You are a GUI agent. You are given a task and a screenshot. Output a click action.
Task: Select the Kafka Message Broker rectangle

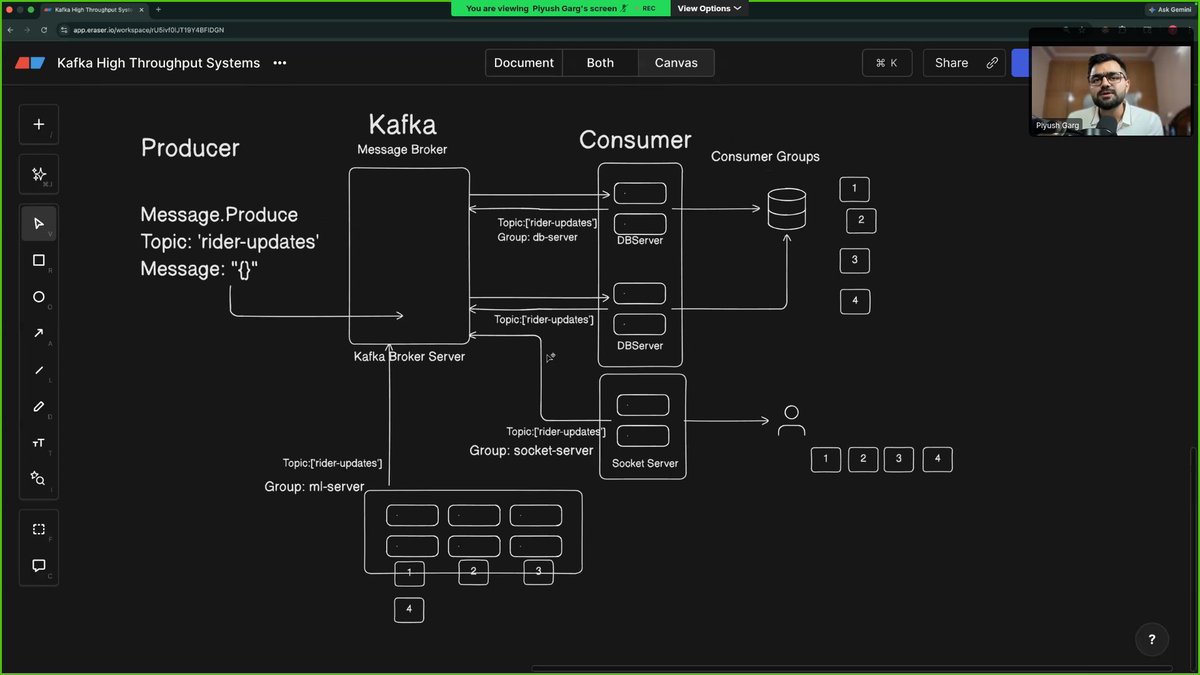(x=409, y=256)
